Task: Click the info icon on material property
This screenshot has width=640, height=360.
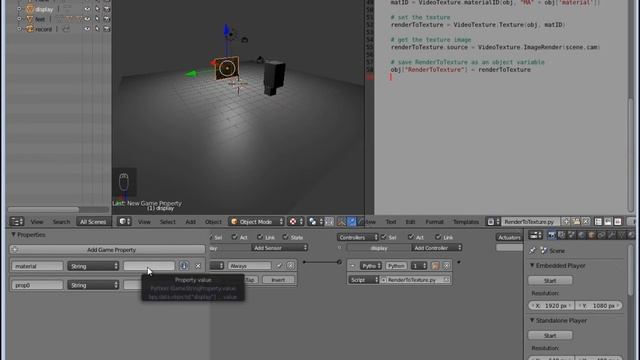Action: tap(184, 266)
